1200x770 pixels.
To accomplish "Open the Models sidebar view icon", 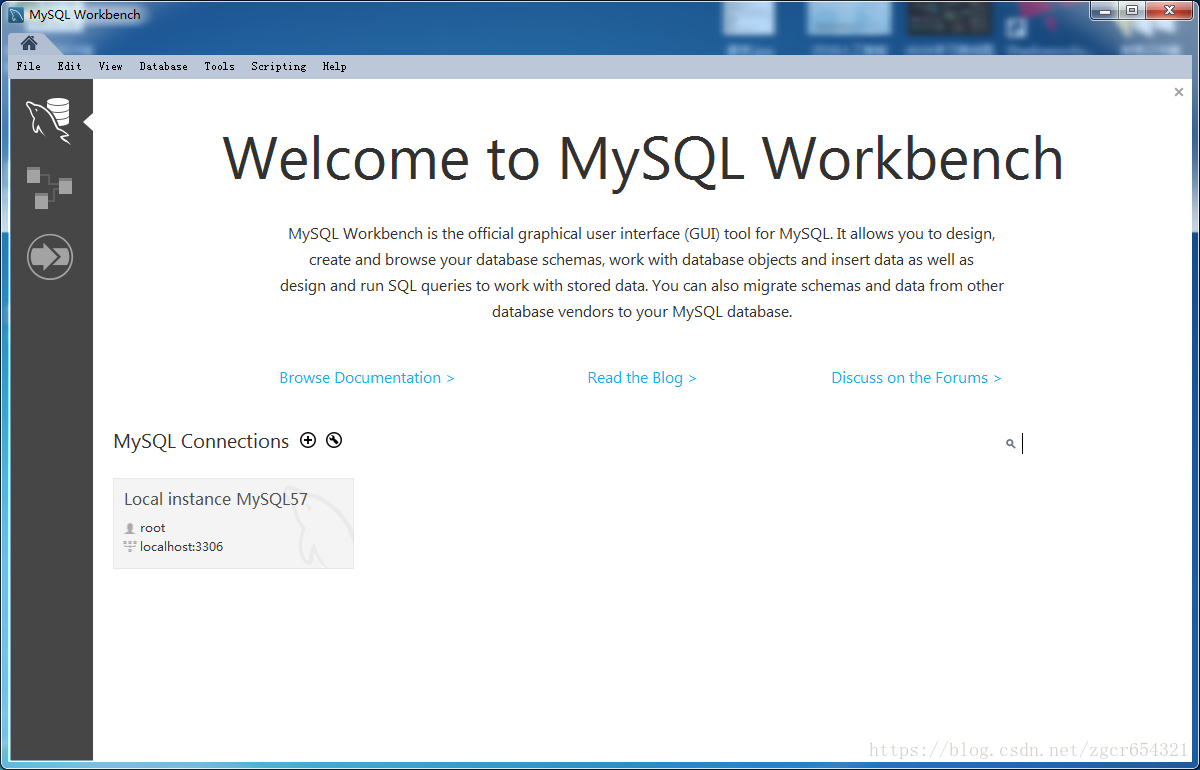I will (x=49, y=187).
